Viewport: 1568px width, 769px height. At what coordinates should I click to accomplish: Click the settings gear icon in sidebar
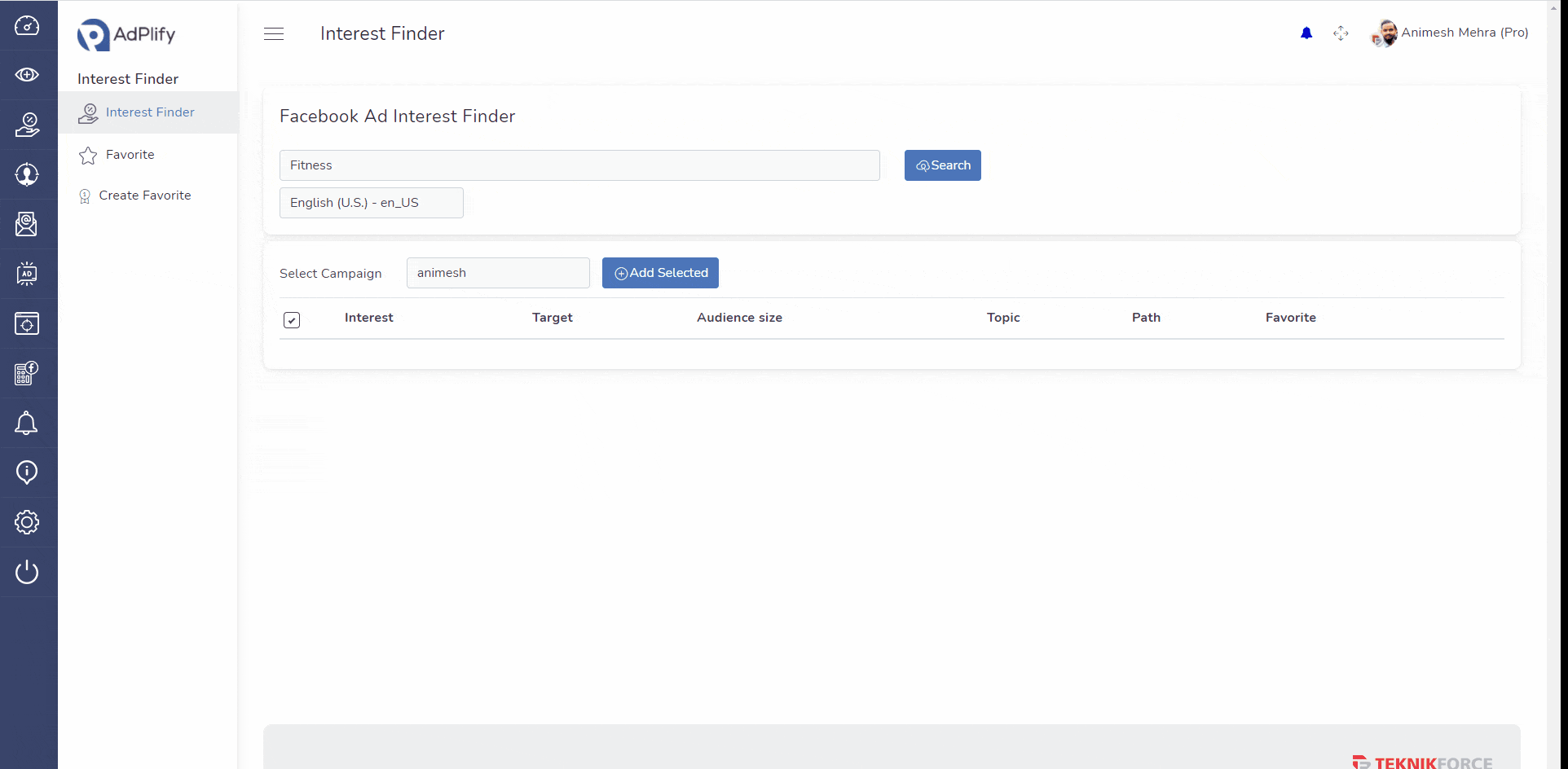coord(27,522)
